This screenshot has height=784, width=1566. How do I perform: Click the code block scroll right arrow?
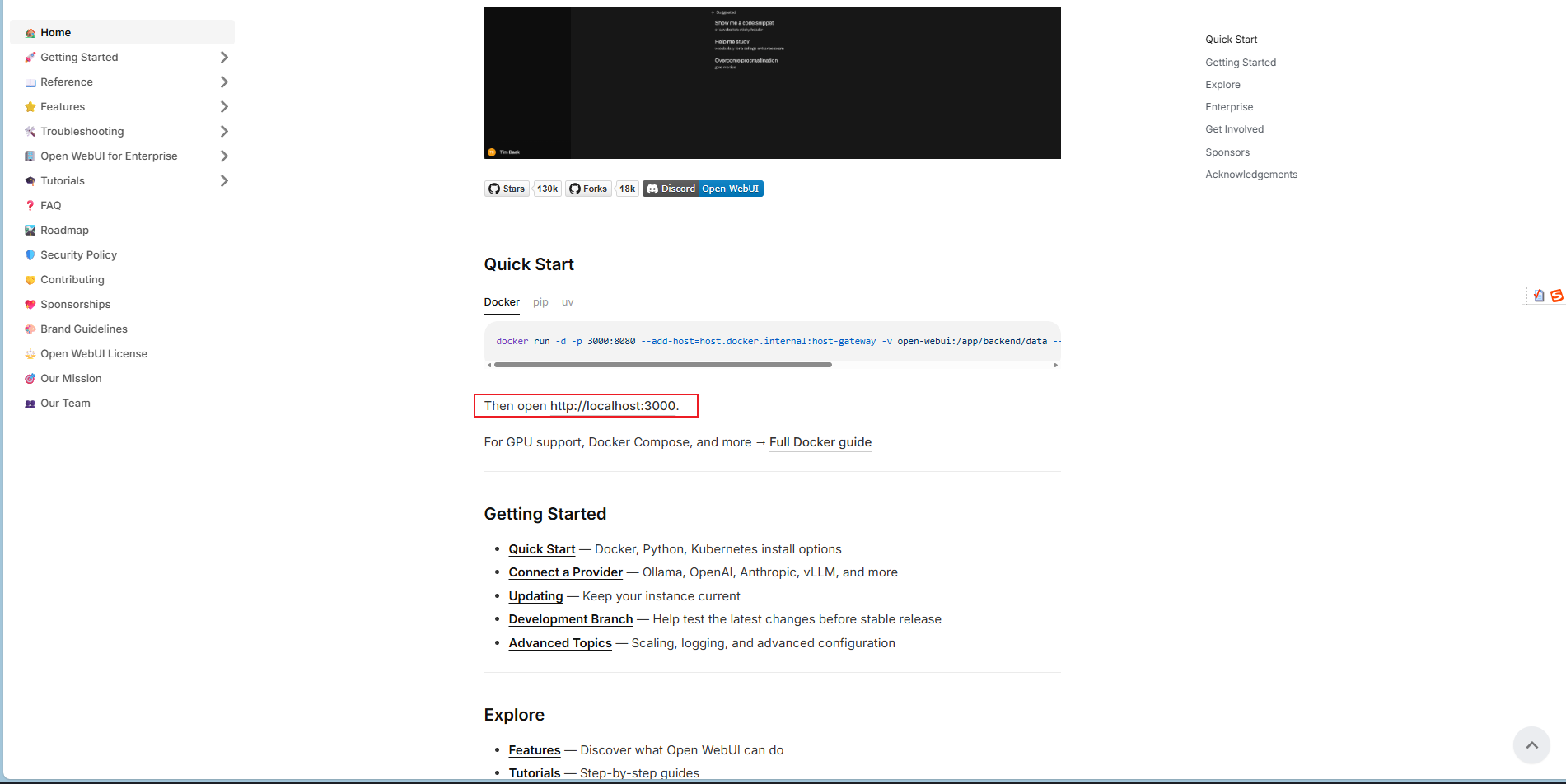click(x=1056, y=365)
